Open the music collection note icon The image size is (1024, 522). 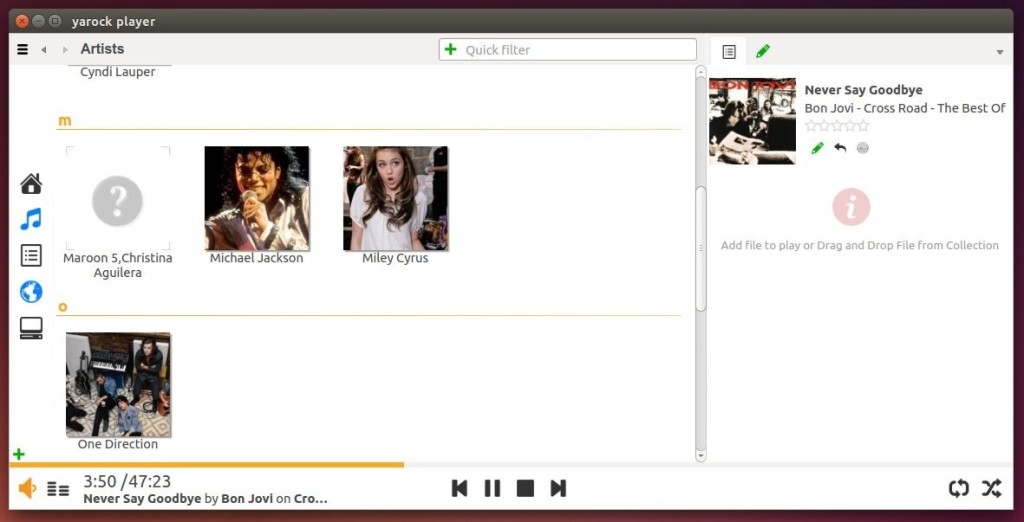tap(31, 219)
